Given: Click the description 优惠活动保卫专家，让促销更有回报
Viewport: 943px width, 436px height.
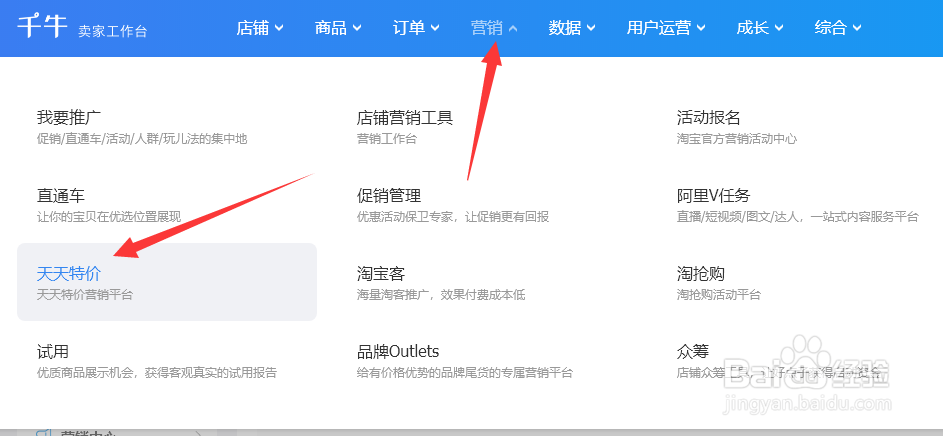Looking at the screenshot, I should click(453, 217).
